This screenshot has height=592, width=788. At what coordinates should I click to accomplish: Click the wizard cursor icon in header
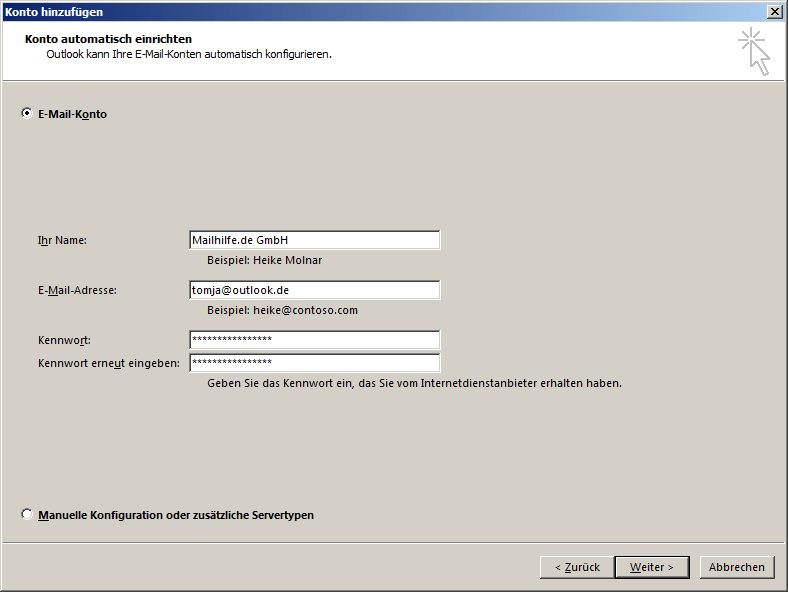pos(754,51)
